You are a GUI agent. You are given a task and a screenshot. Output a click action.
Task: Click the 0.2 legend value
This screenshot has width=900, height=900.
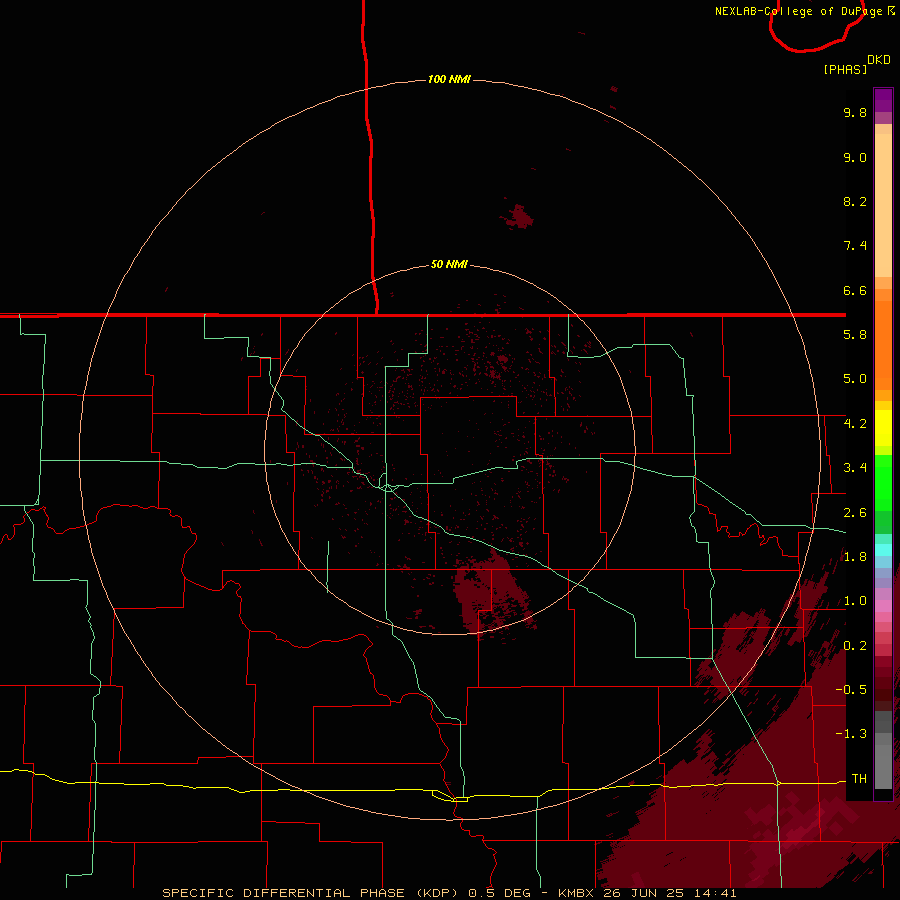point(855,646)
